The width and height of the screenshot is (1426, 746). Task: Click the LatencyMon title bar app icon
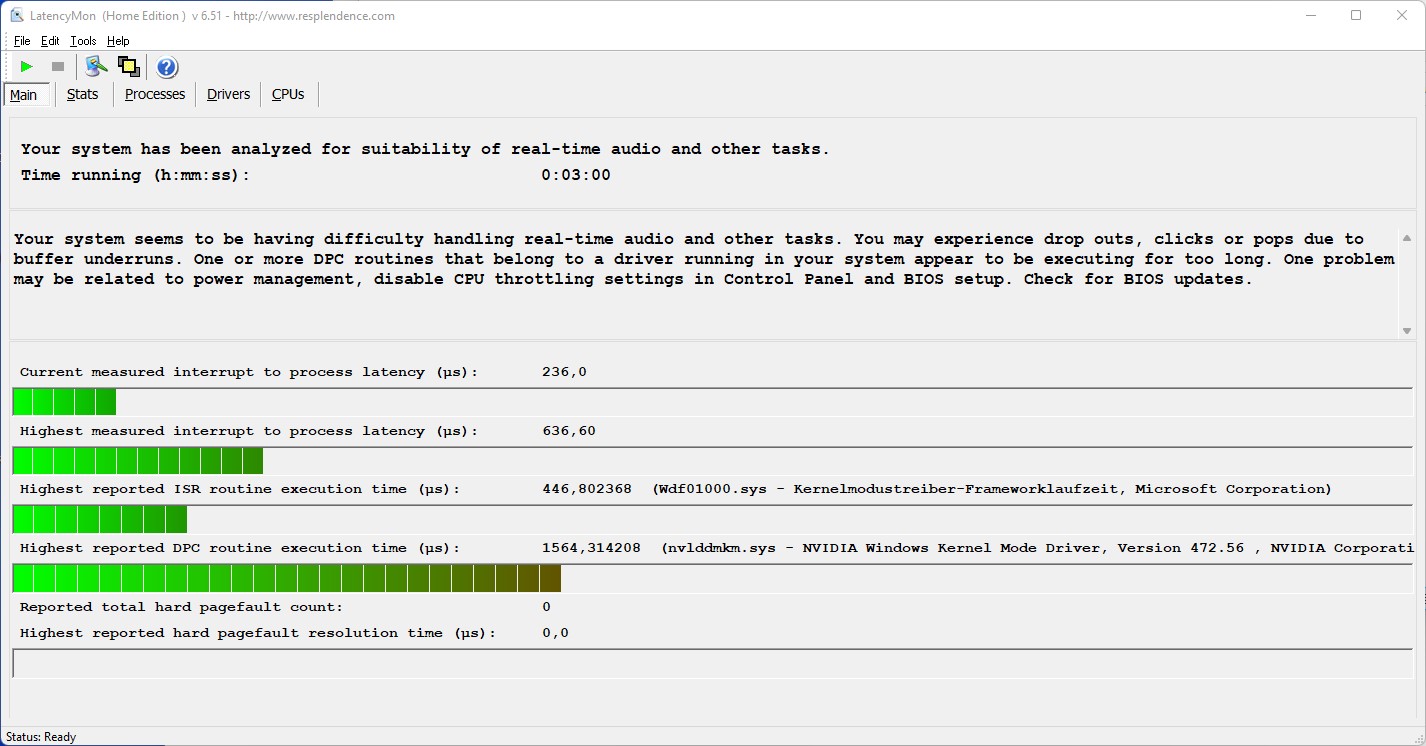[x=16, y=15]
